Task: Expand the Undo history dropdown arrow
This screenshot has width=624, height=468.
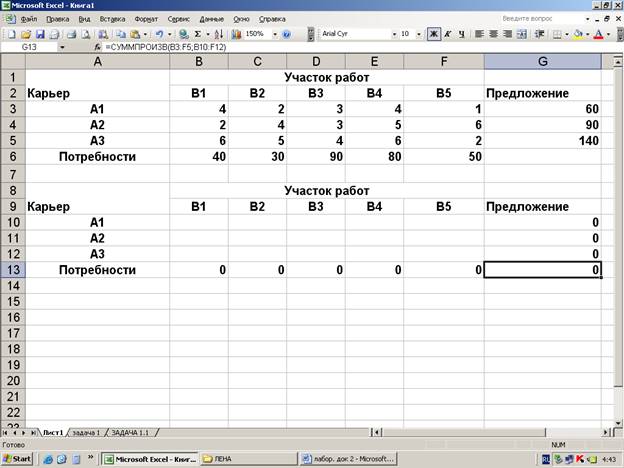Action: coord(170,35)
